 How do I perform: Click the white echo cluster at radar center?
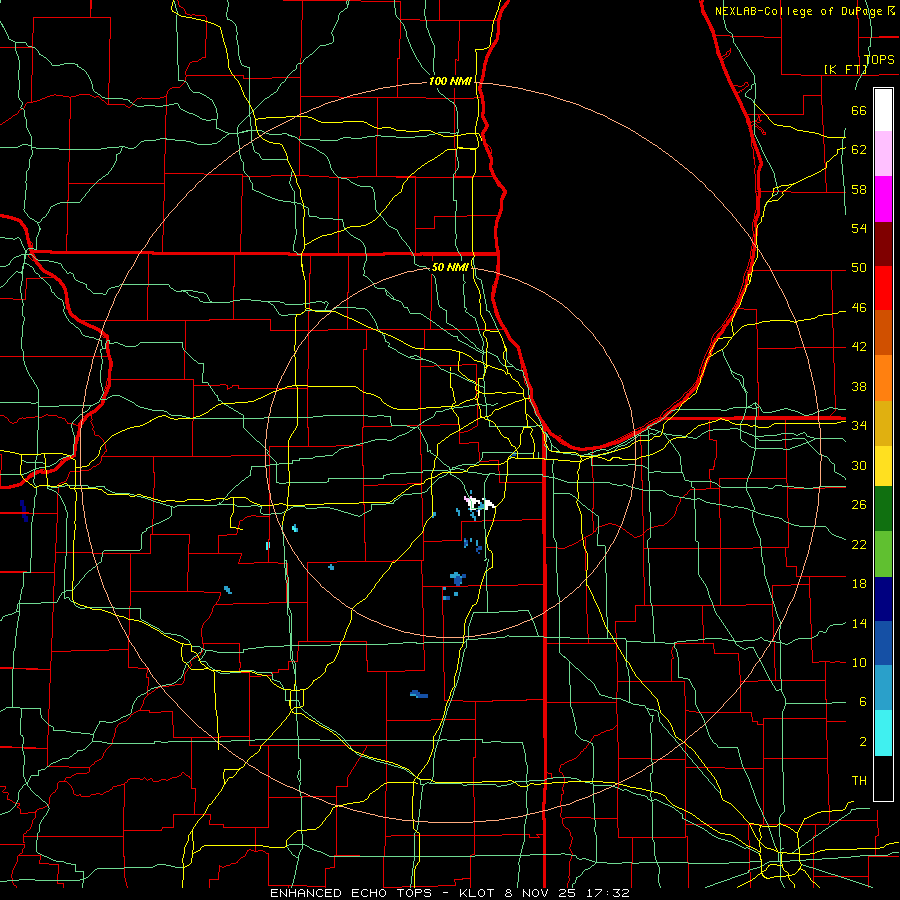click(x=479, y=505)
